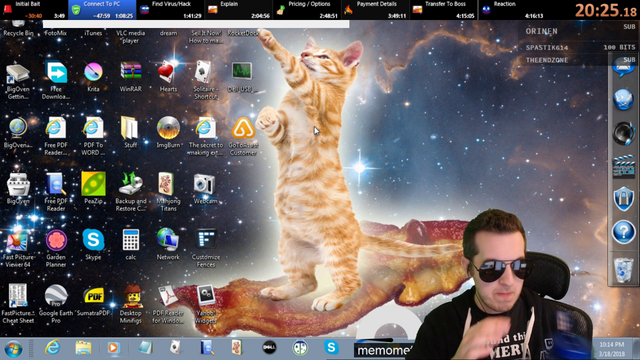Launch Skype from the desktop icon
The width and height of the screenshot is (640, 360).
pos(93,240)
